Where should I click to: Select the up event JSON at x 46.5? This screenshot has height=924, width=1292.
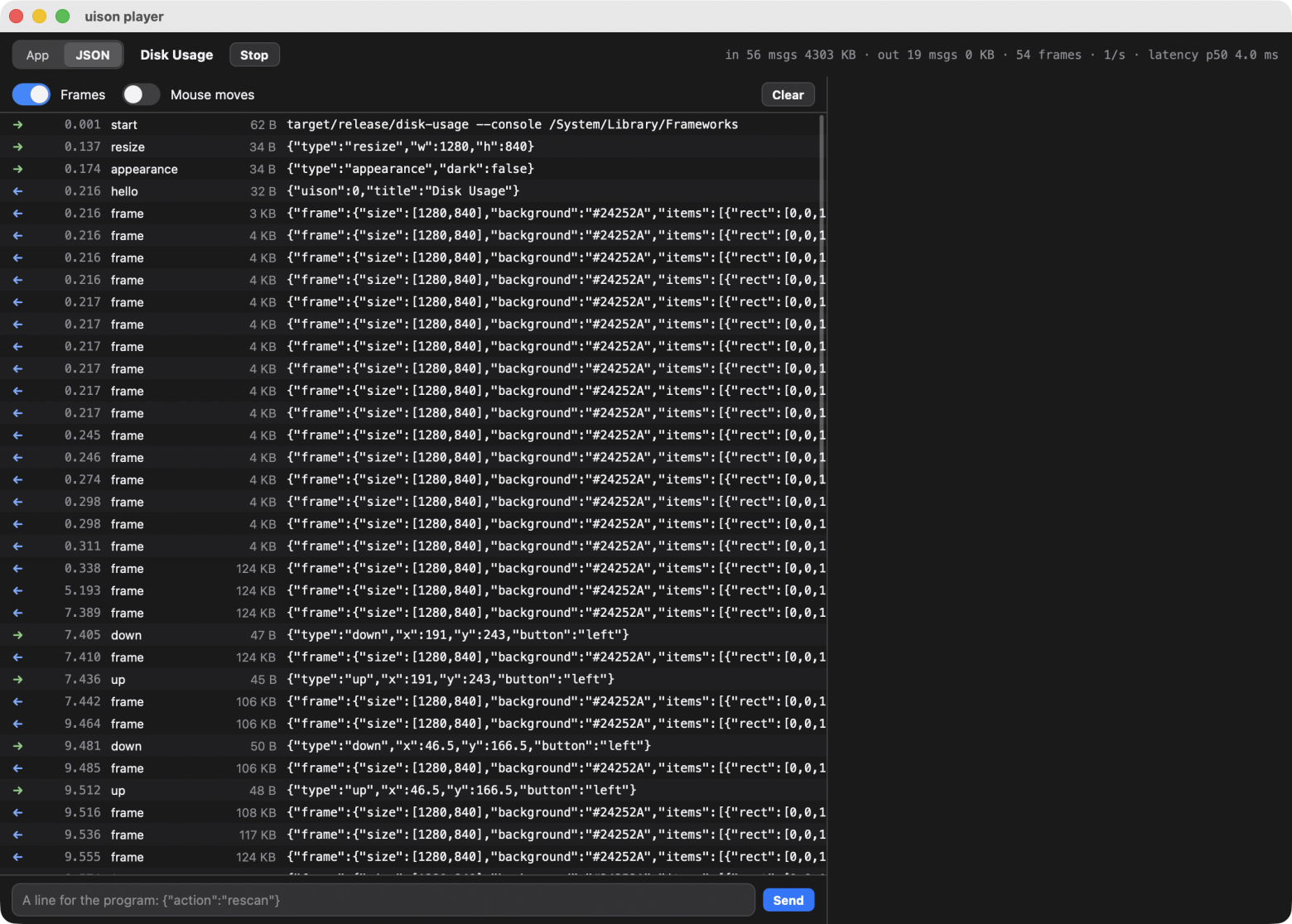(461, 791)
